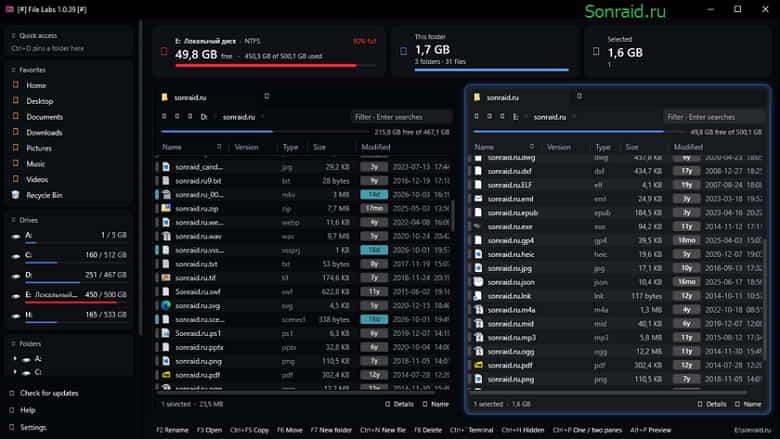Viewport: 780px width, 439px height.
Task: Focus the right pane Filter field
Action: 714,117
